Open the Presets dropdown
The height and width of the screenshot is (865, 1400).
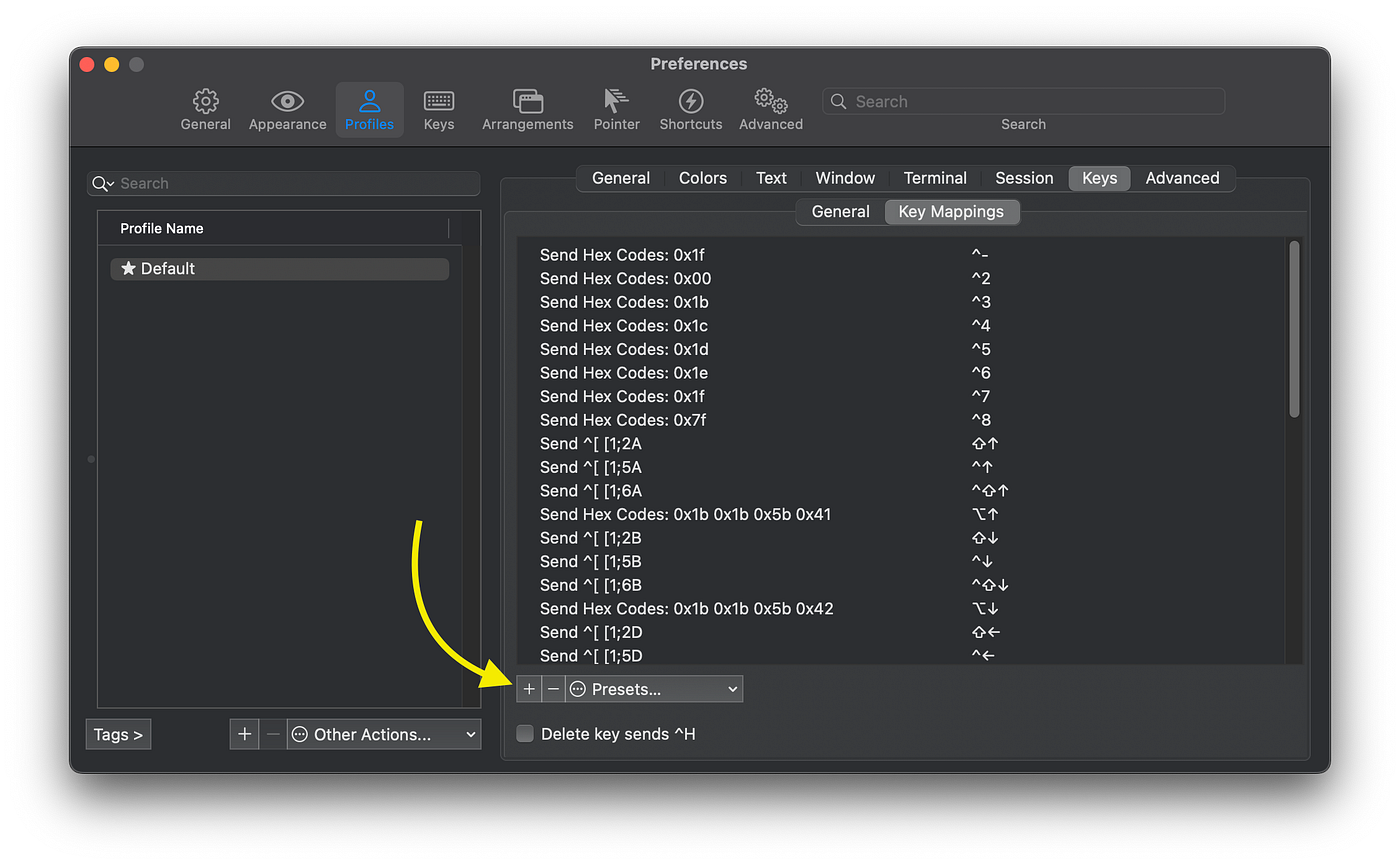pos(654,689)
